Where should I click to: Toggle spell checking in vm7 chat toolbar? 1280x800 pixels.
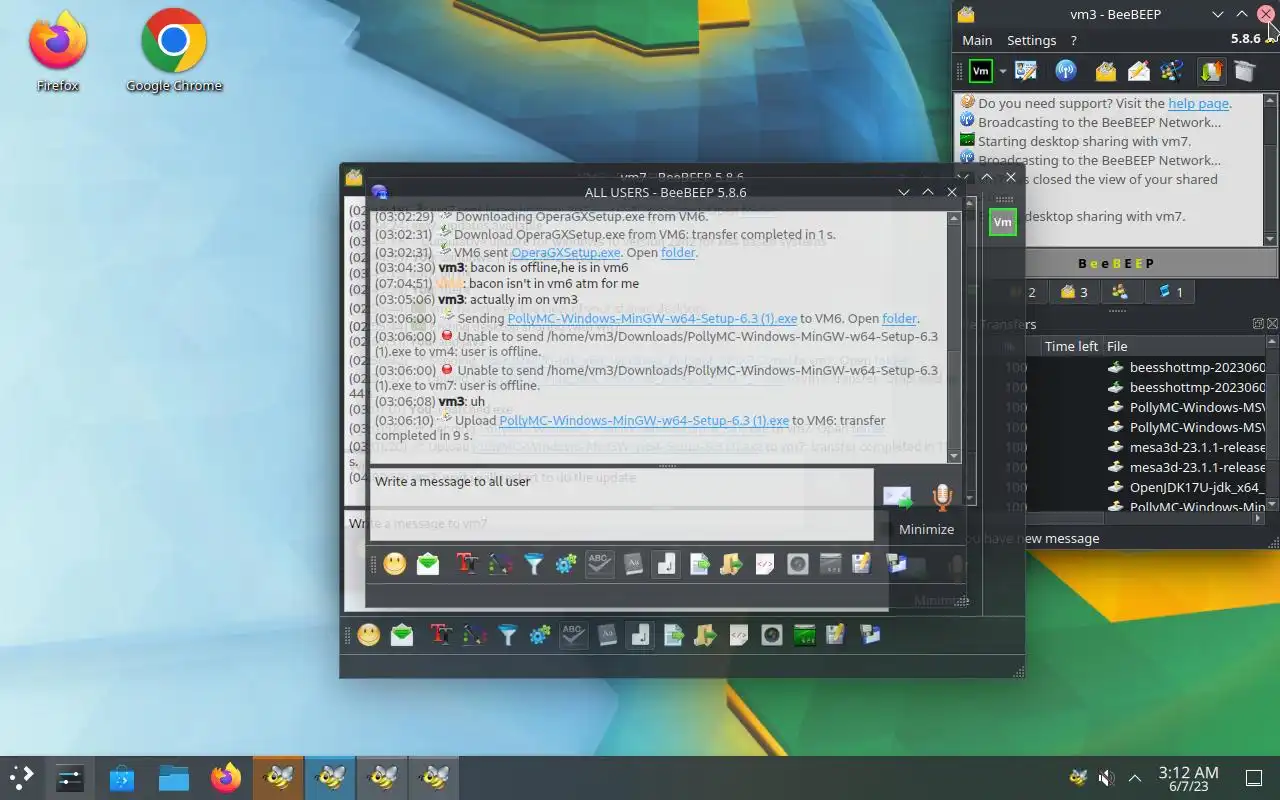coord(573,635)
